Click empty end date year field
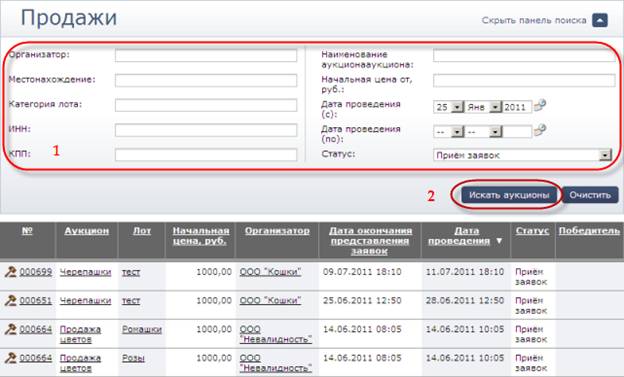This screenshot has width=624, height=377. (517, 132)
